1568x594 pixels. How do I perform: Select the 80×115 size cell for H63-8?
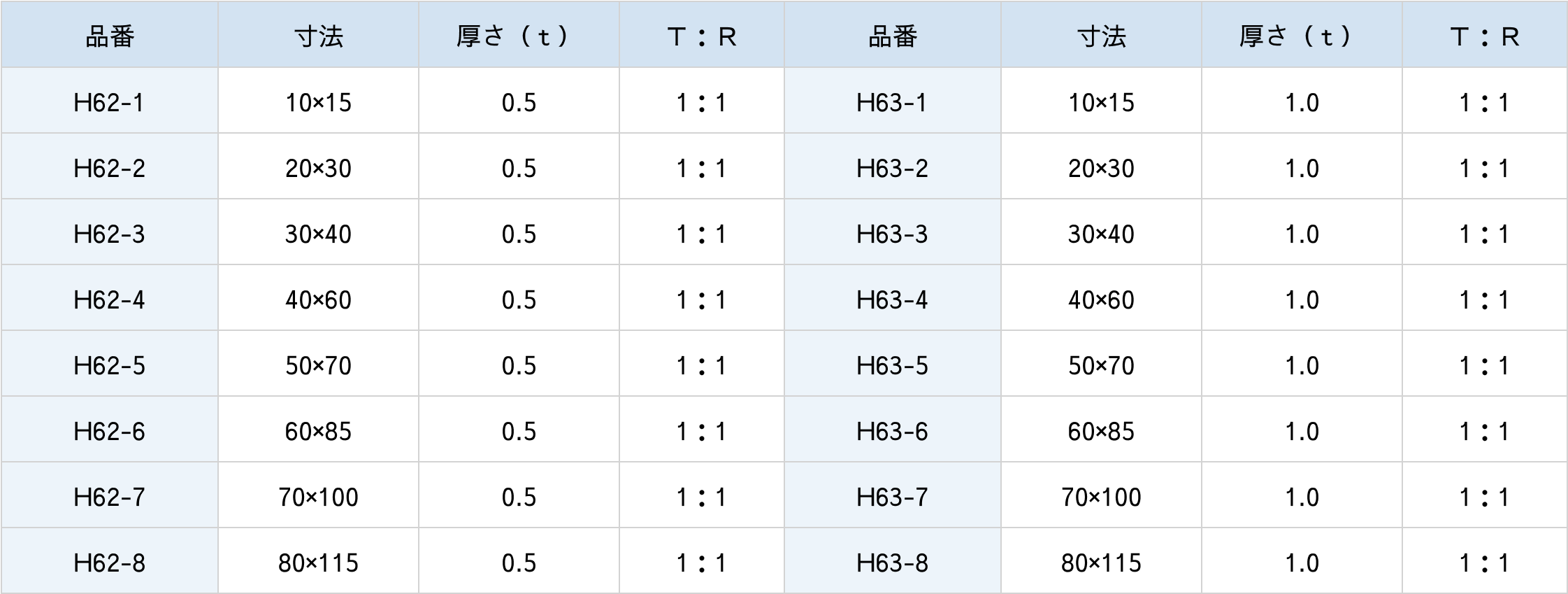1101,563
